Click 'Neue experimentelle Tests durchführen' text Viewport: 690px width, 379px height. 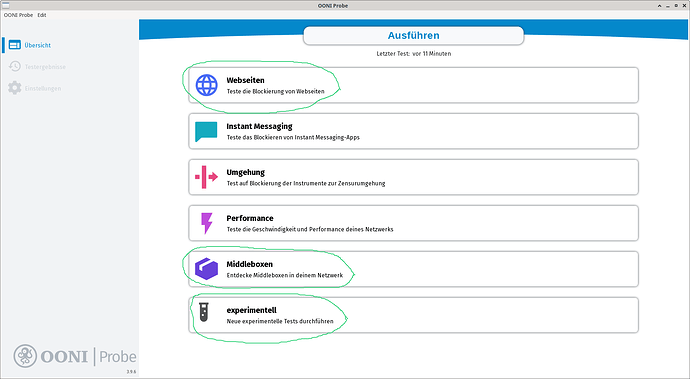click(280, 321)
